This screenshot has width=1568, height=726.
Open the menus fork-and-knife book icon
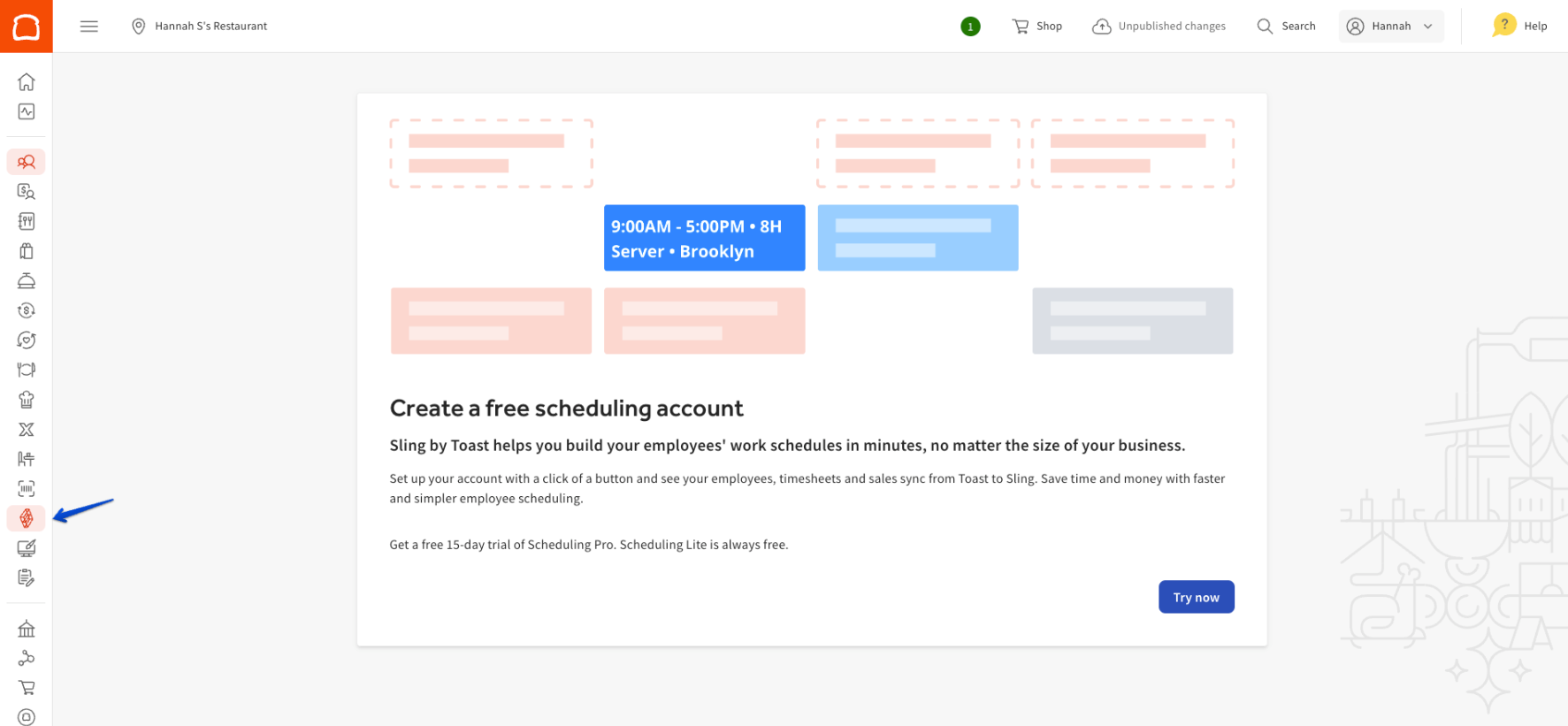(x=27, y=221)
